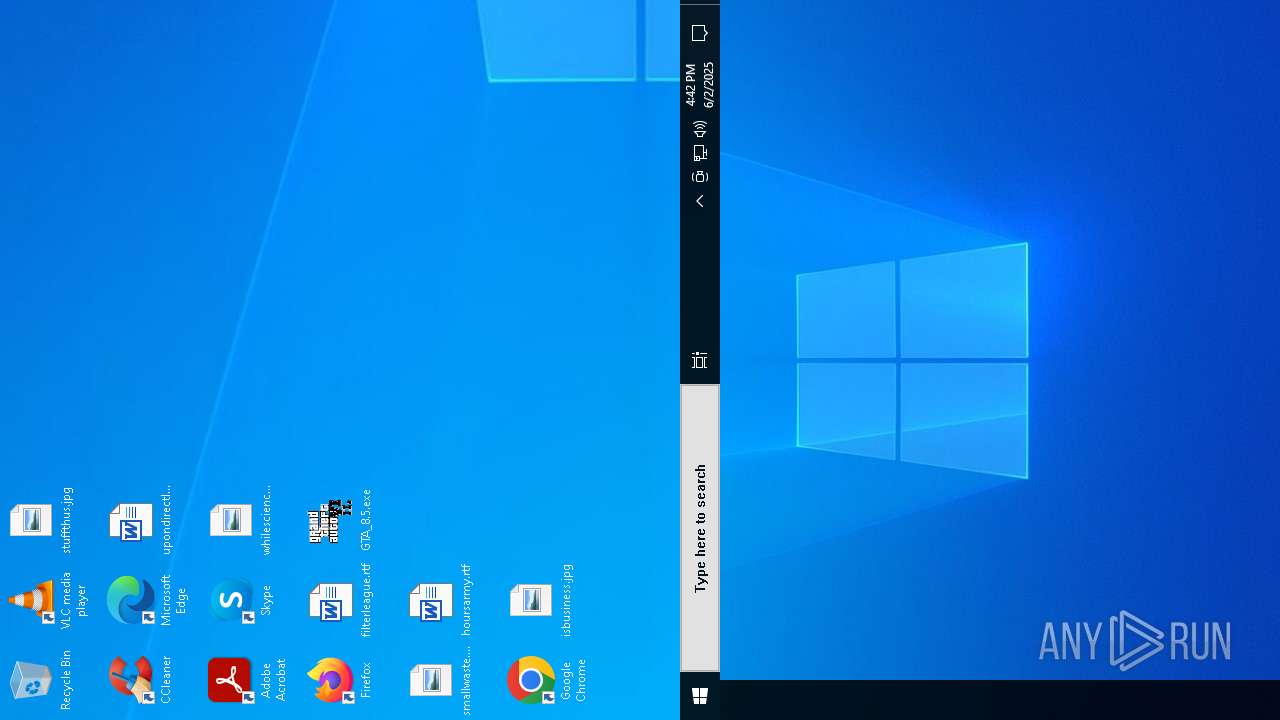
Task: Select the filterleague.rtf document icon
Action: [x=331, y=601]
